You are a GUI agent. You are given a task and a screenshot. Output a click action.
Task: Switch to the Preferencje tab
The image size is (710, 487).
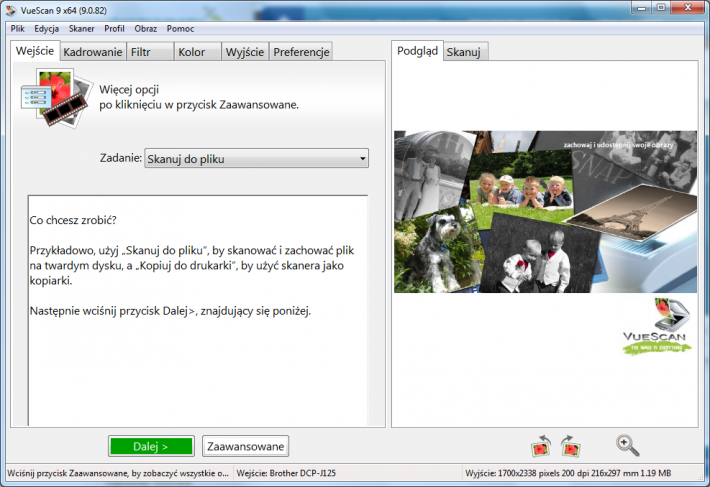coord(301,52)
